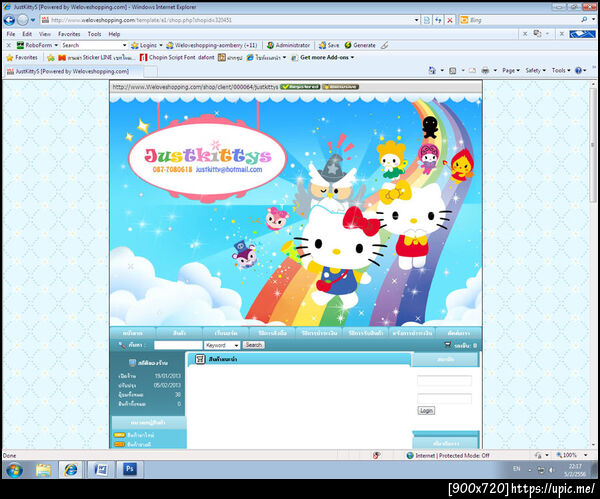Click the first login field
The width and height of the screenshot is (600, 499).
click(444, 381)
